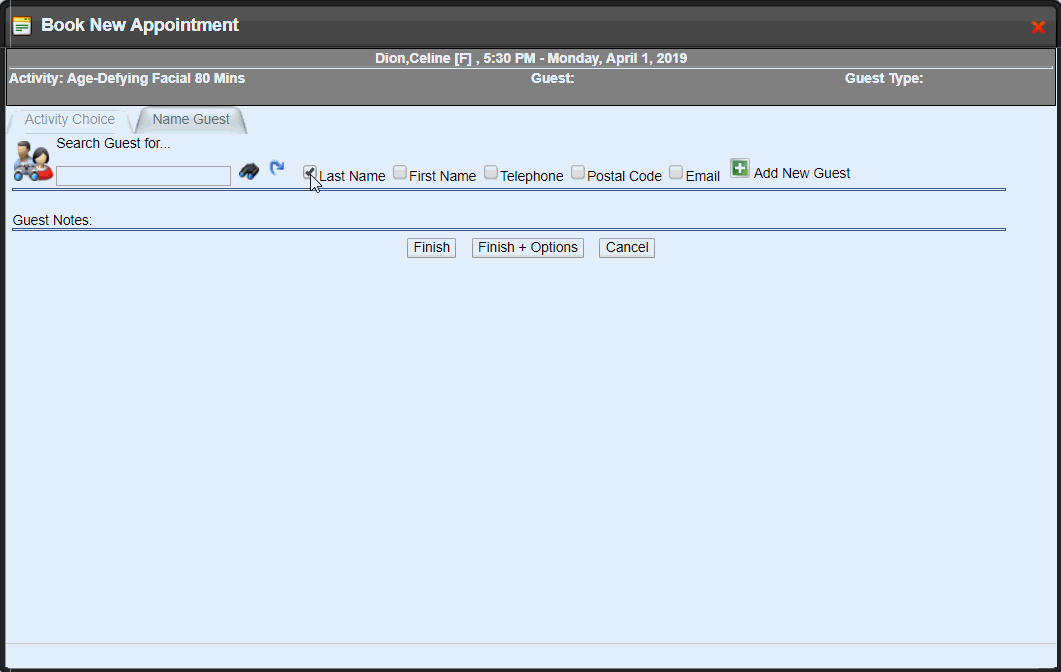Uncheck the Last Name checkbox
1061x672 pixels.
click(x=310, y=173)
